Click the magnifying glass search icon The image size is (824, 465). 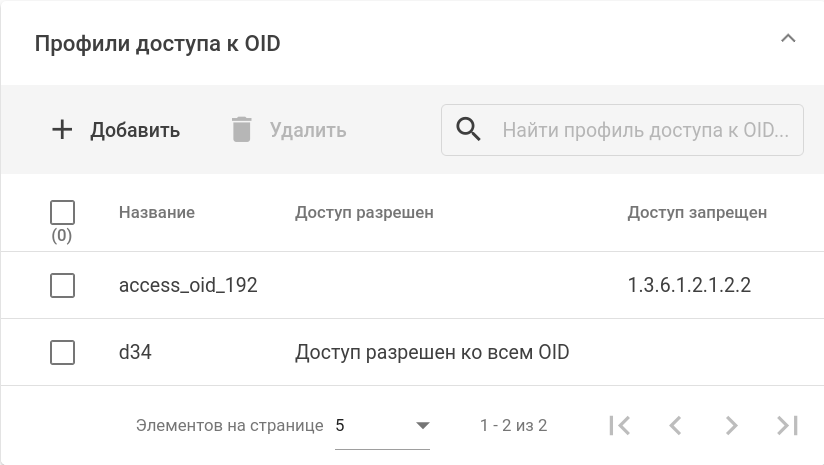(x=468, y=130)
